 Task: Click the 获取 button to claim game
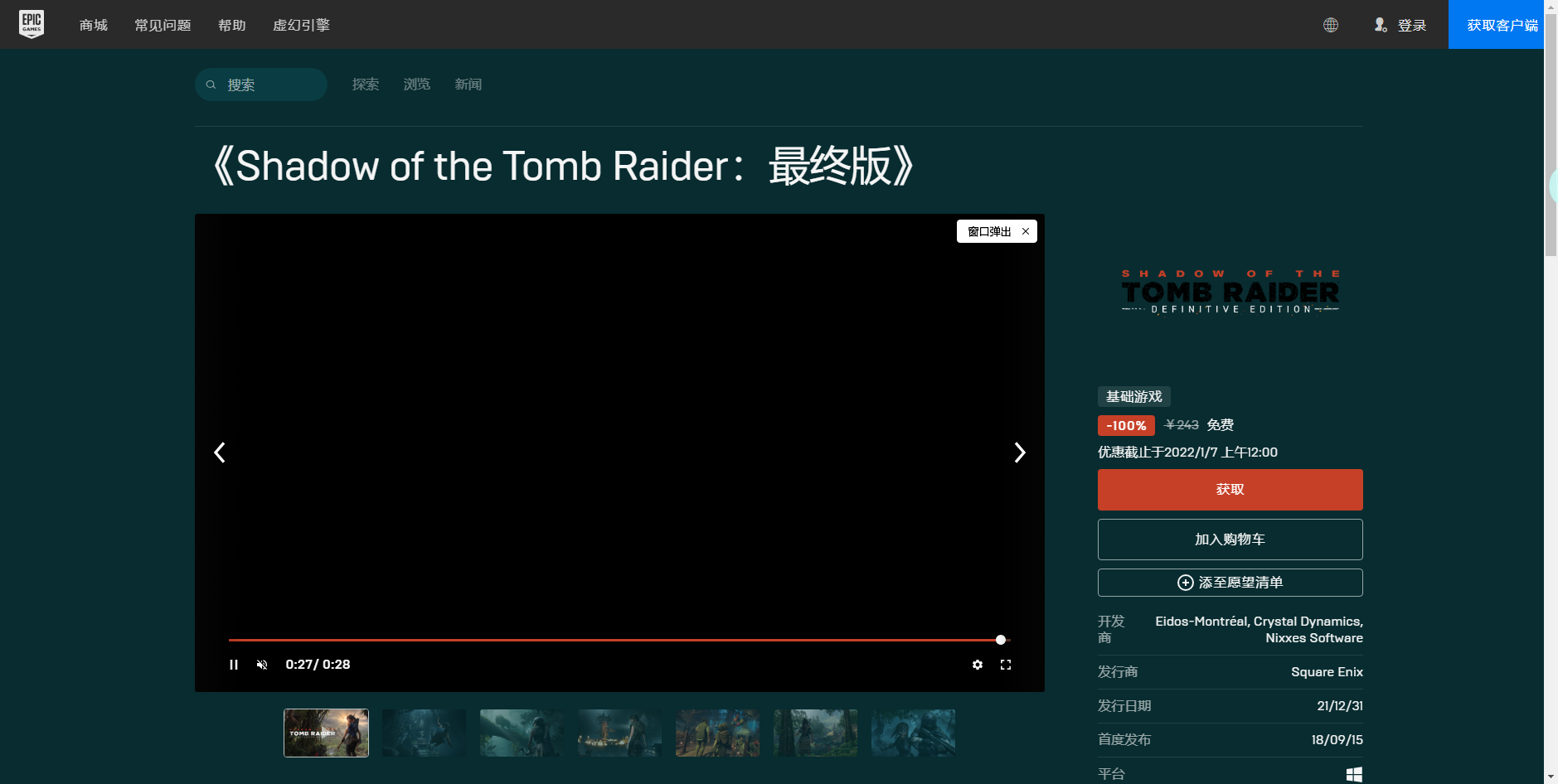click(x=1229, y=489)
